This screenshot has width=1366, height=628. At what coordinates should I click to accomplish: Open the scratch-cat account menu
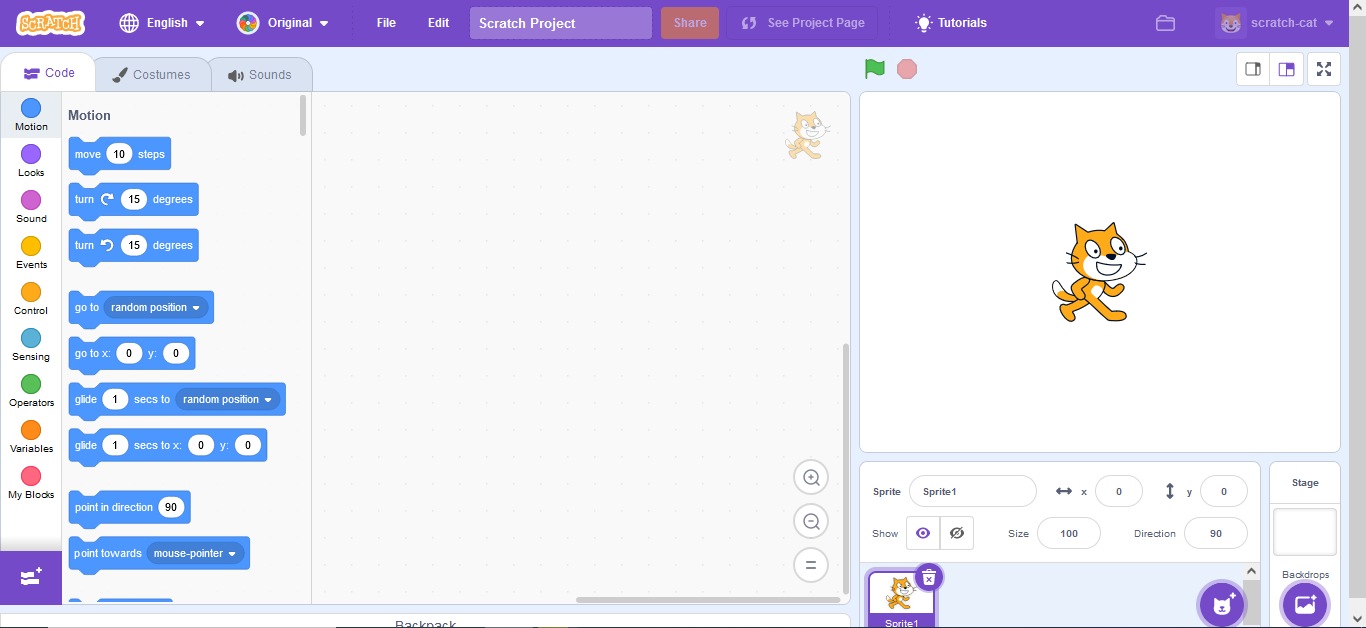[x=1275, y=23]
